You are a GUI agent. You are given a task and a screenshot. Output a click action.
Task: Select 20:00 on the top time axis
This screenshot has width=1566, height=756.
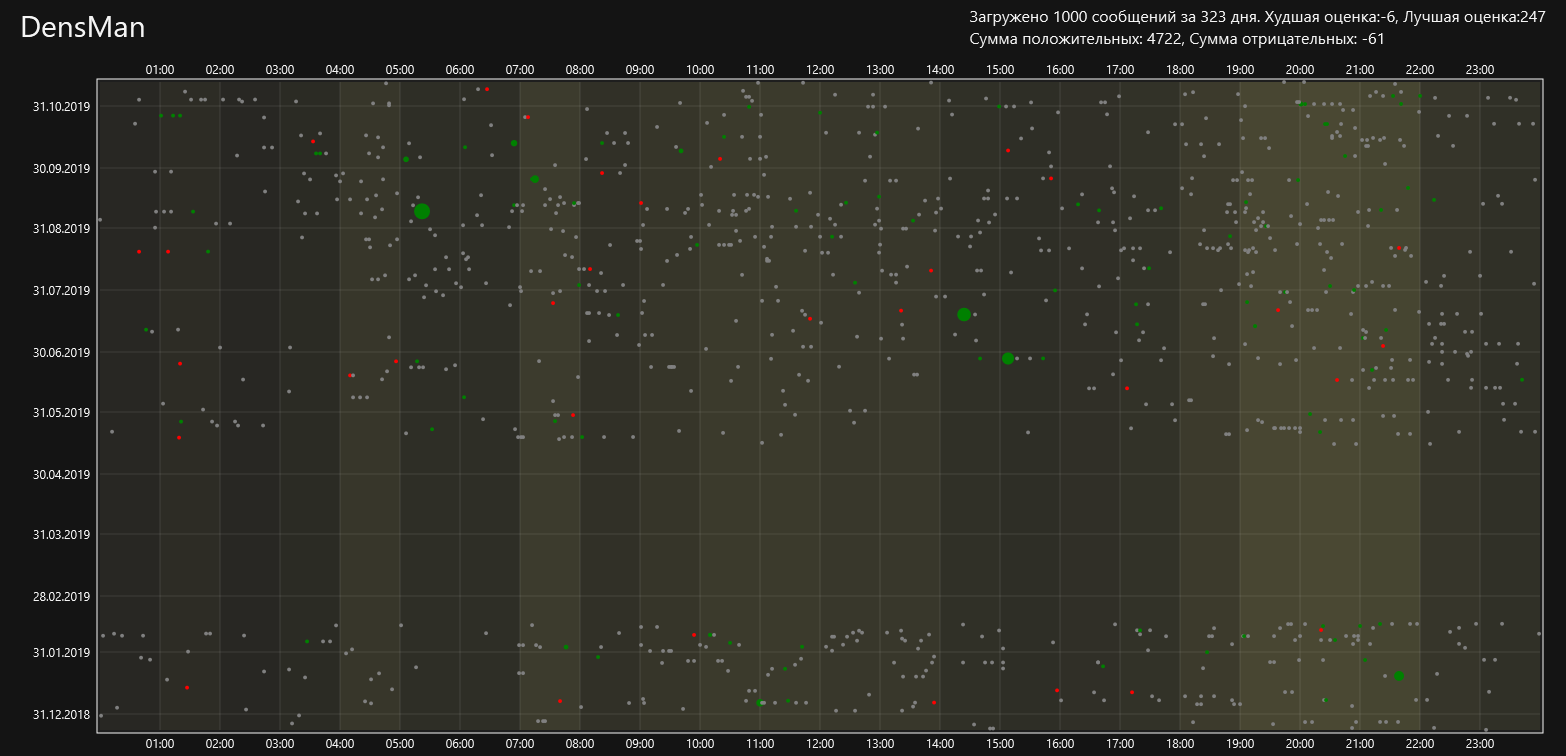(1300, 70)
